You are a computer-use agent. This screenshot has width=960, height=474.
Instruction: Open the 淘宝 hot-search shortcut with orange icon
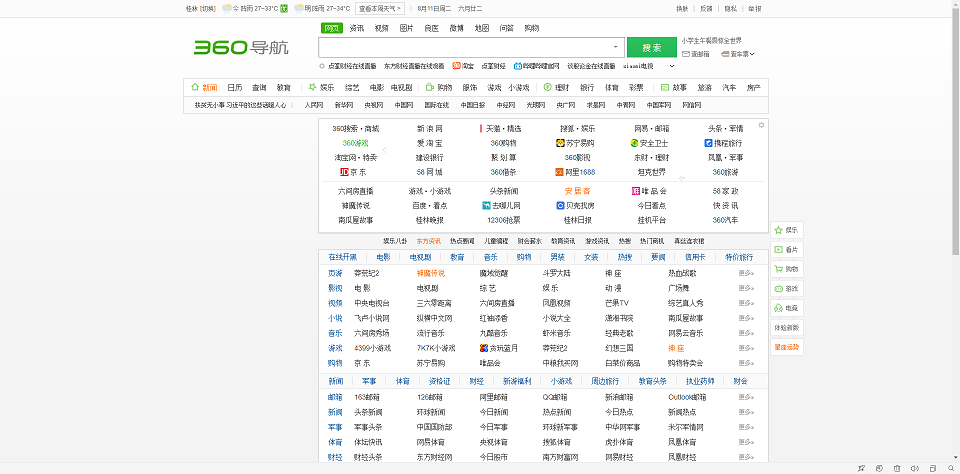pyautogui.click(x=463, y=66)
